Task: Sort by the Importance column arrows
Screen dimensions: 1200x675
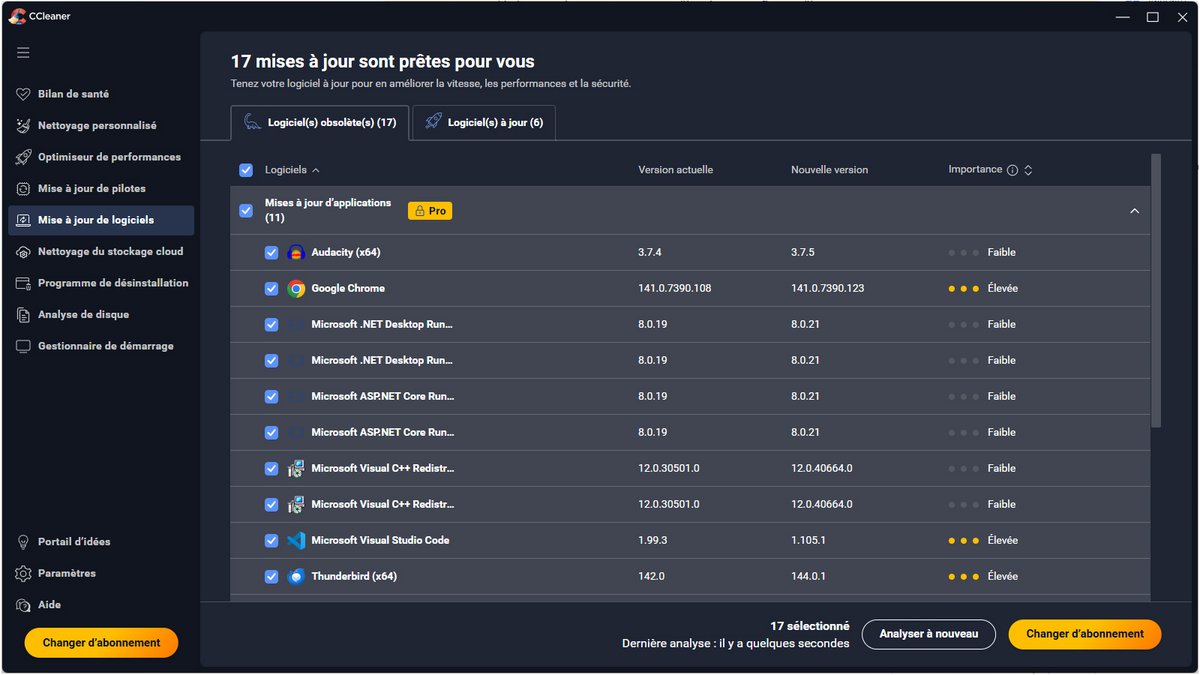Action: [1028, 170]
